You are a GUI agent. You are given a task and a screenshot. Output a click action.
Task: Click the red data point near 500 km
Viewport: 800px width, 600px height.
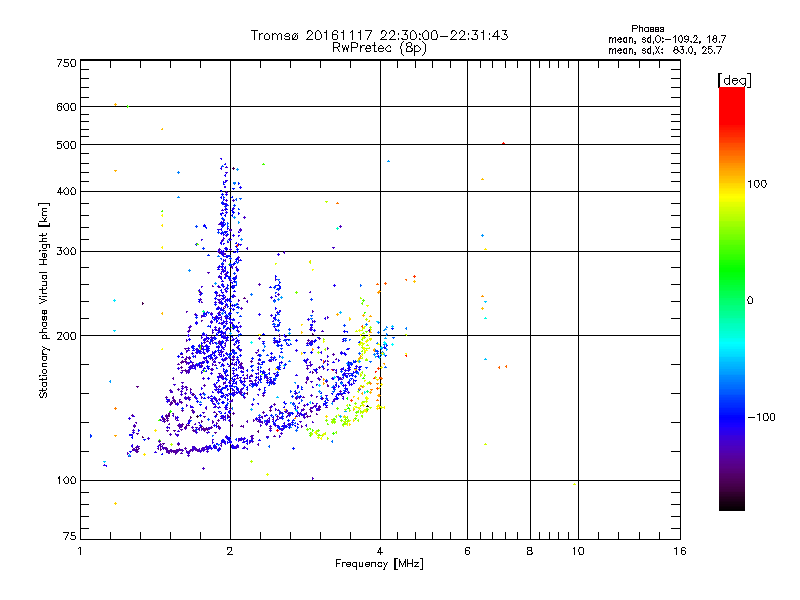(x=504, y=143)
